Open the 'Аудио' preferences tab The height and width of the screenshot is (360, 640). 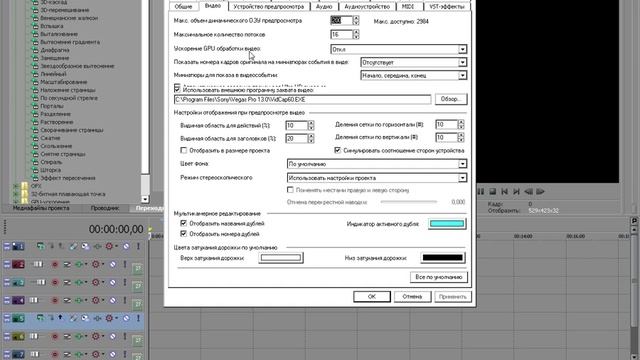[324, 7]
